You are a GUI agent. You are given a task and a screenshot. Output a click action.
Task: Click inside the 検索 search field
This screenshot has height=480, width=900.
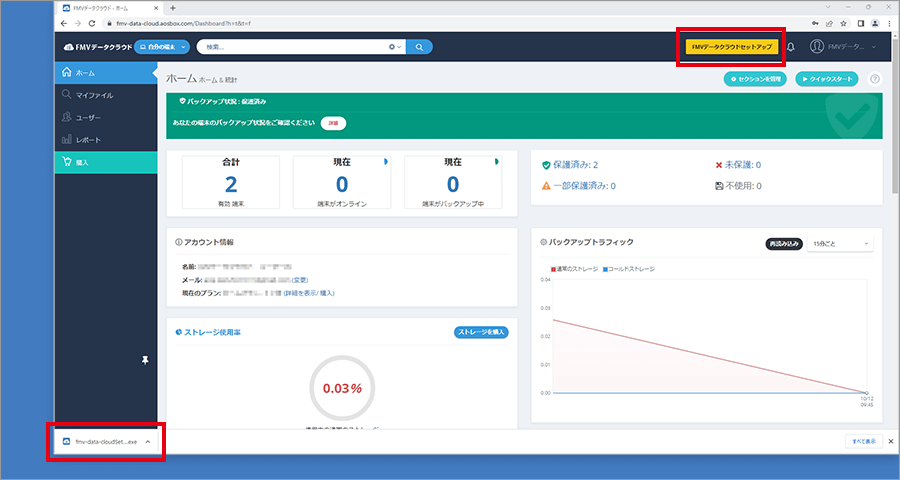[x=290, y=46]
